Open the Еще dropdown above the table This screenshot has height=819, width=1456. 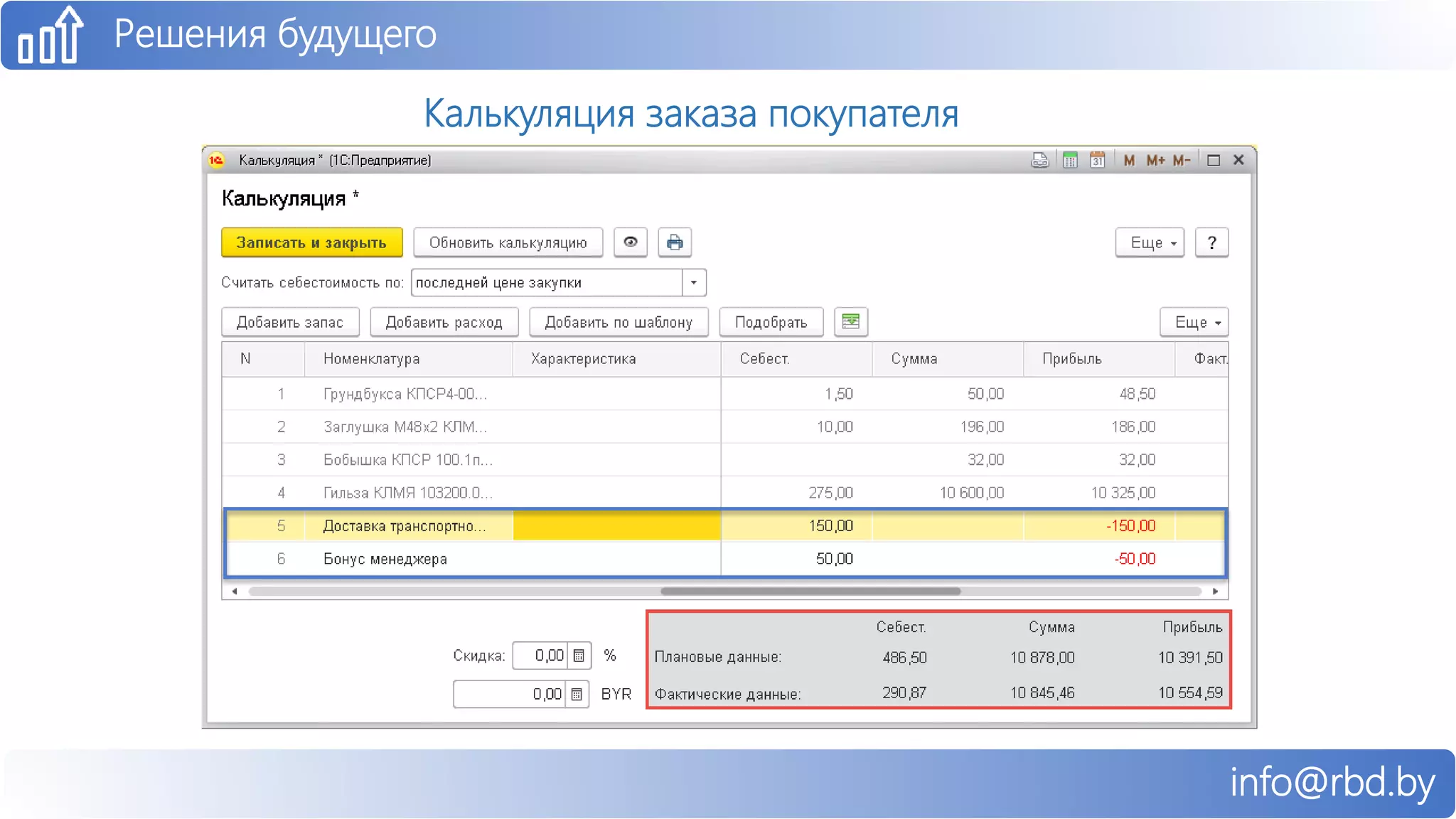[x=1194, y=322]
